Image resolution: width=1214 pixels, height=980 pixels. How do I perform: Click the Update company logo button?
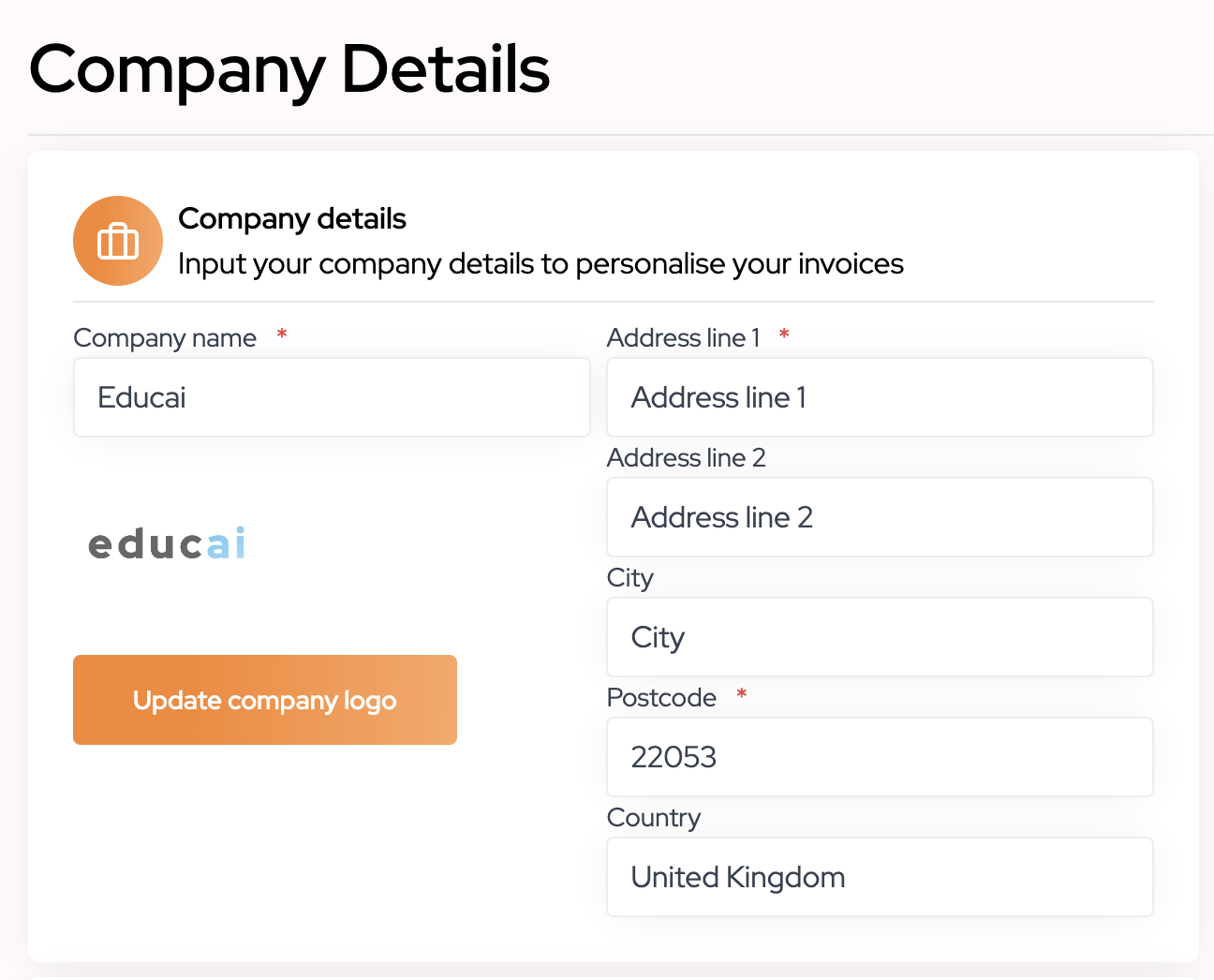[x=265, y=700]
